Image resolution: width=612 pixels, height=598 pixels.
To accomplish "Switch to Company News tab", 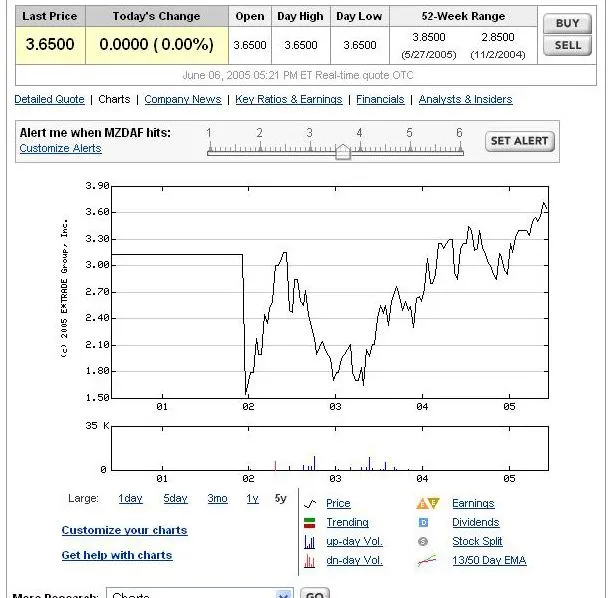I will (x=183, y=100).
